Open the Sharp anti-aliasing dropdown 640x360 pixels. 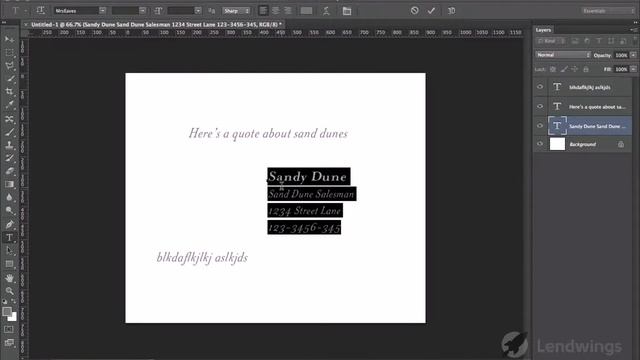(236, 11)
